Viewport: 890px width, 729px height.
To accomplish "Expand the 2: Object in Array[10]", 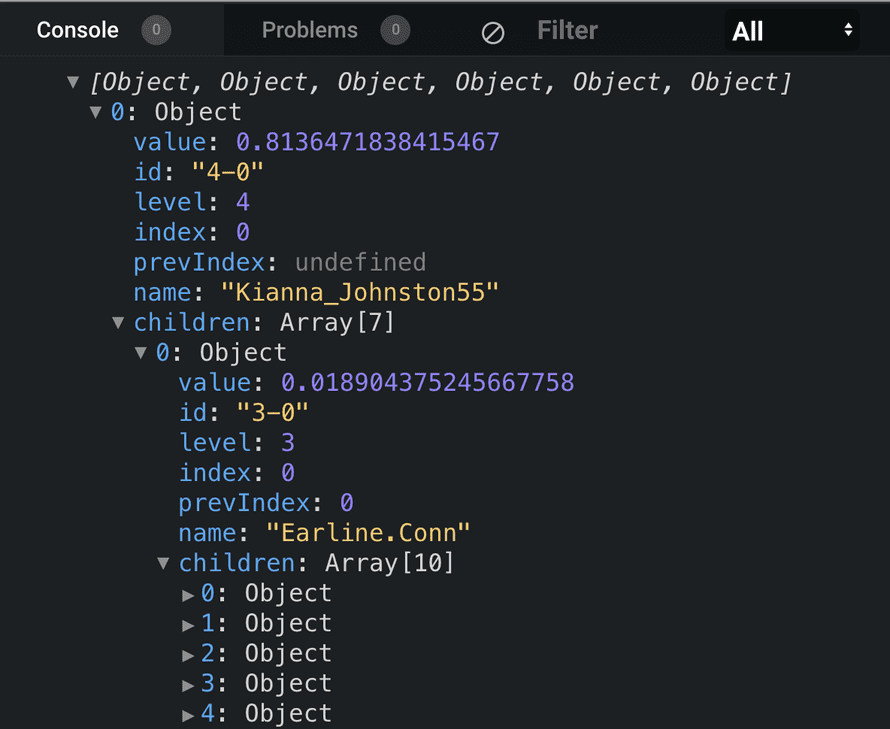I will click(187, 654).
